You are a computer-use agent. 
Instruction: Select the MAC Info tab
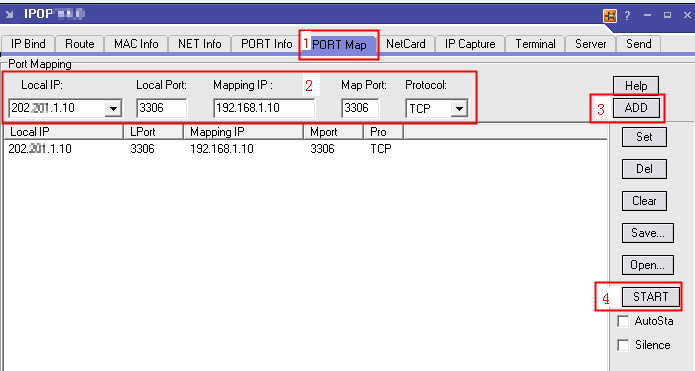136,44
